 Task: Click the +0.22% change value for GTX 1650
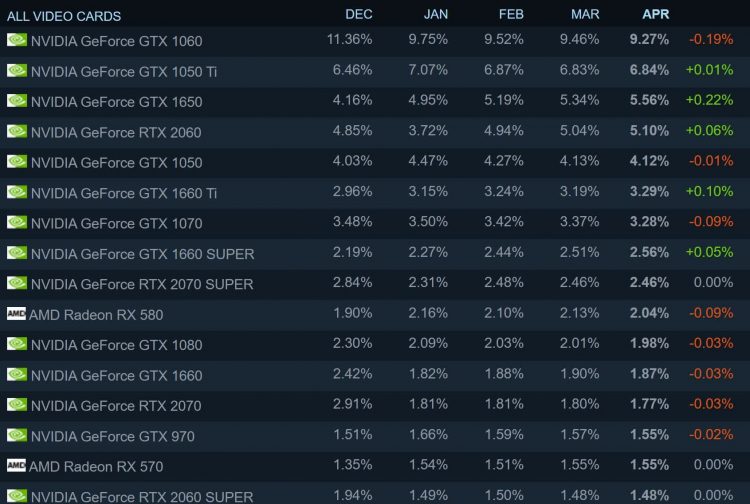point(709,101)
